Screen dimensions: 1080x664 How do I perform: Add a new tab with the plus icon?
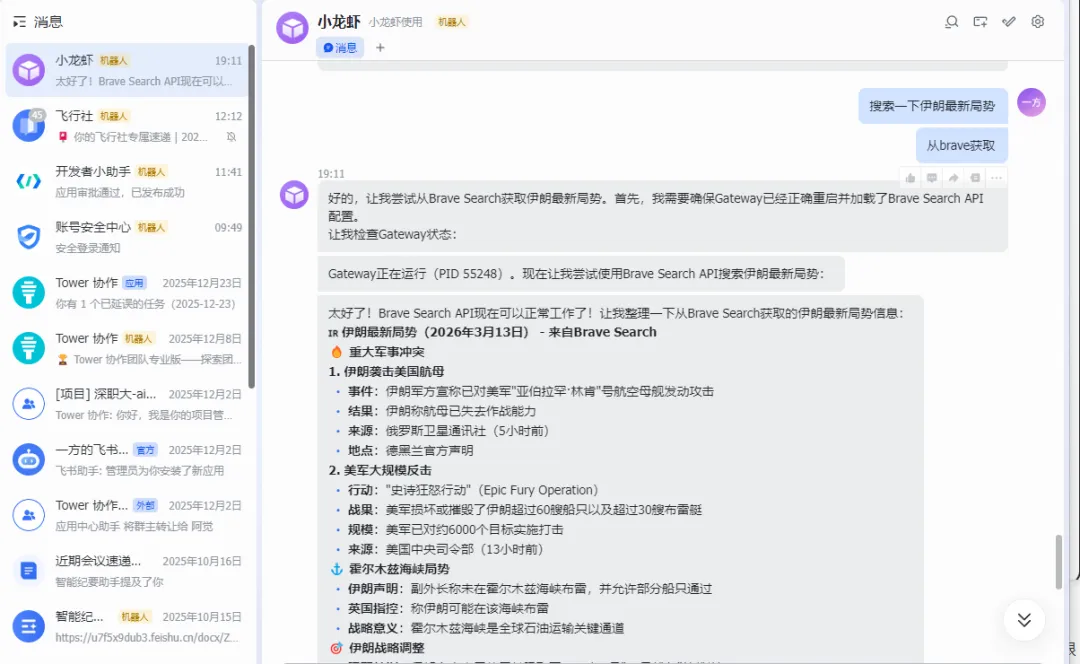380,48
